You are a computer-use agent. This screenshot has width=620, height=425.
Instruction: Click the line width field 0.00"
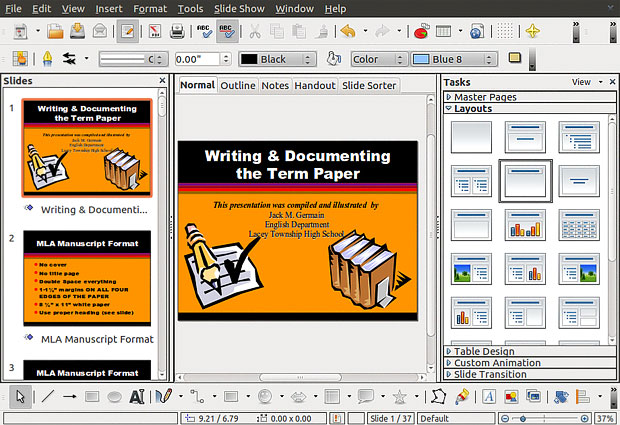coord(197,59)
